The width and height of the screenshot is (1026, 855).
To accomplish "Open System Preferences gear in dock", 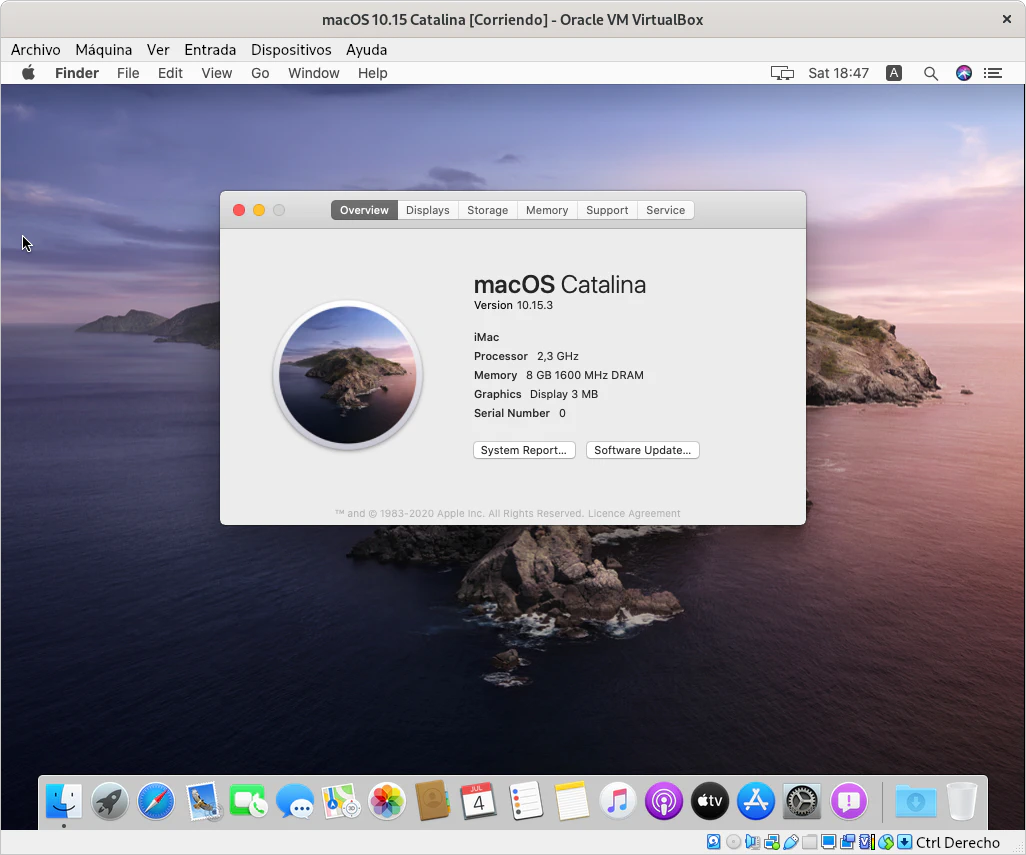I will point(802,801).
